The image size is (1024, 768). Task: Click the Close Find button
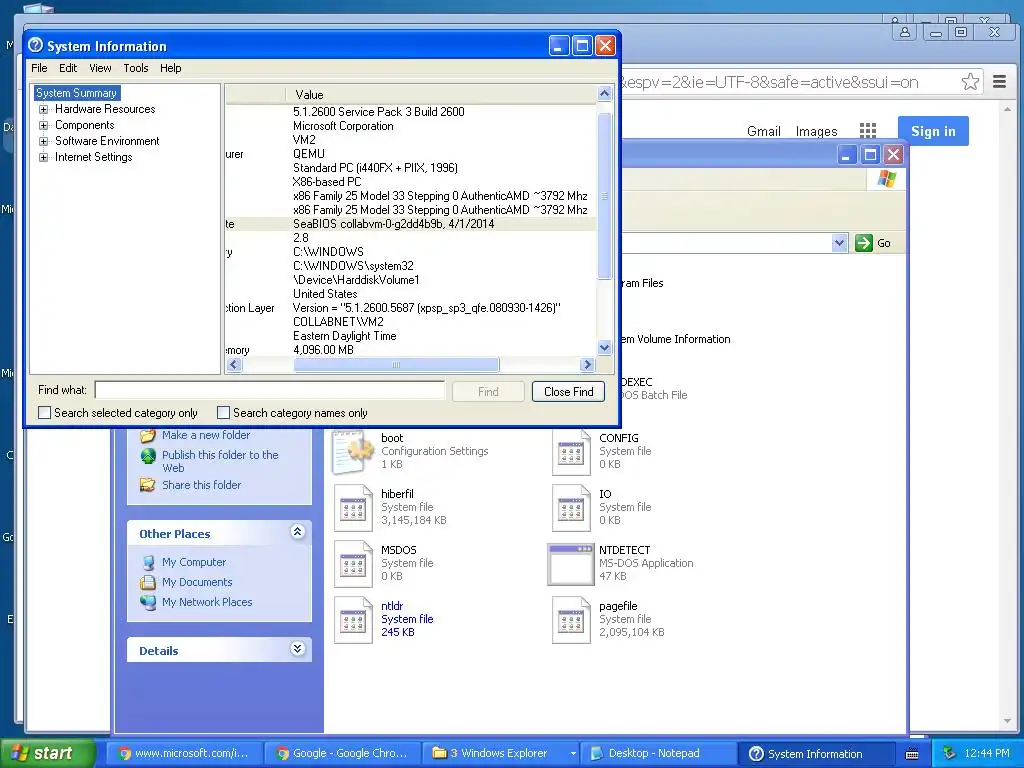coord(568,391)
